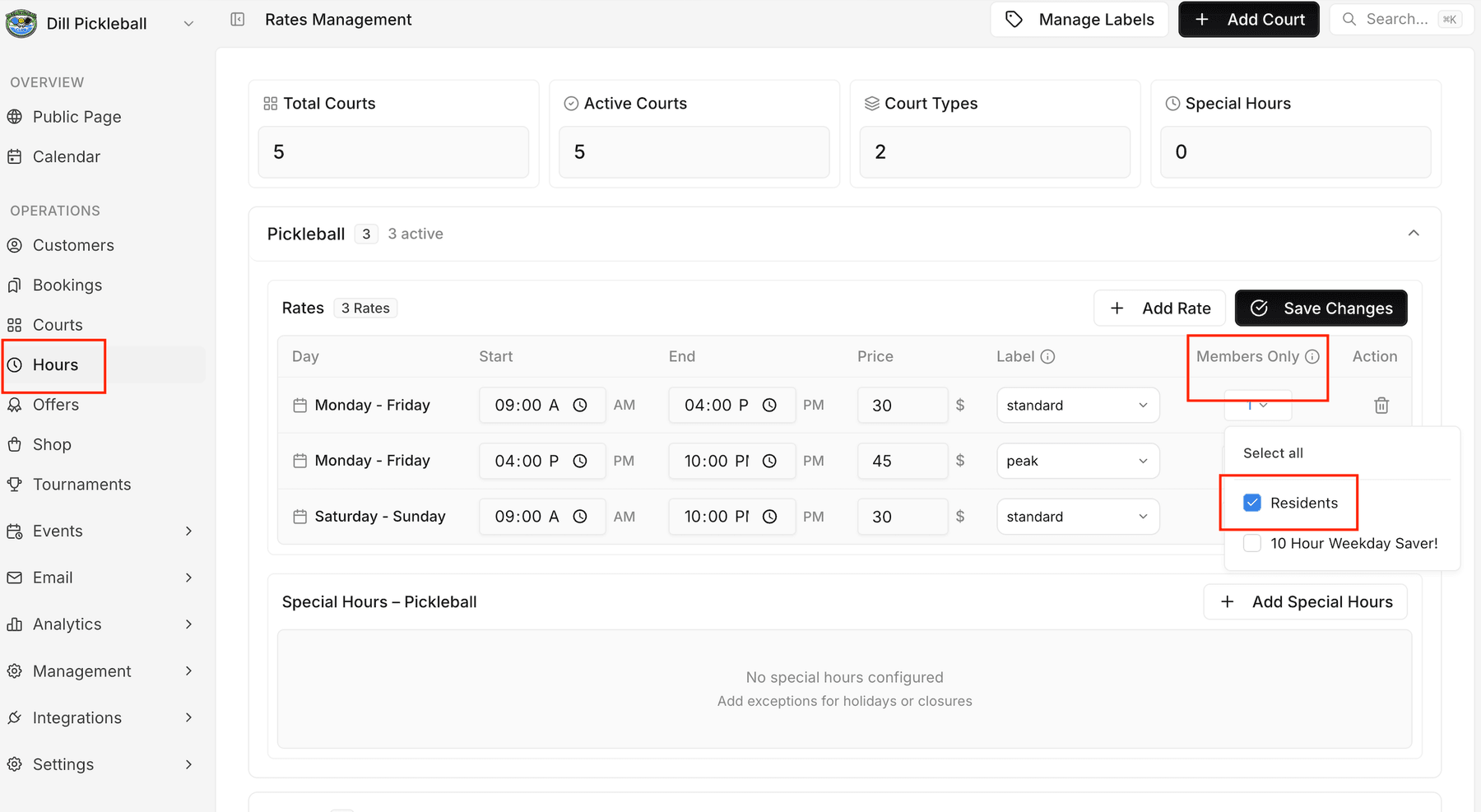Viewport: 1481px width, 812px height.
Task: Delete the first Monday - Friday rate
Action: click(1381, 405)
